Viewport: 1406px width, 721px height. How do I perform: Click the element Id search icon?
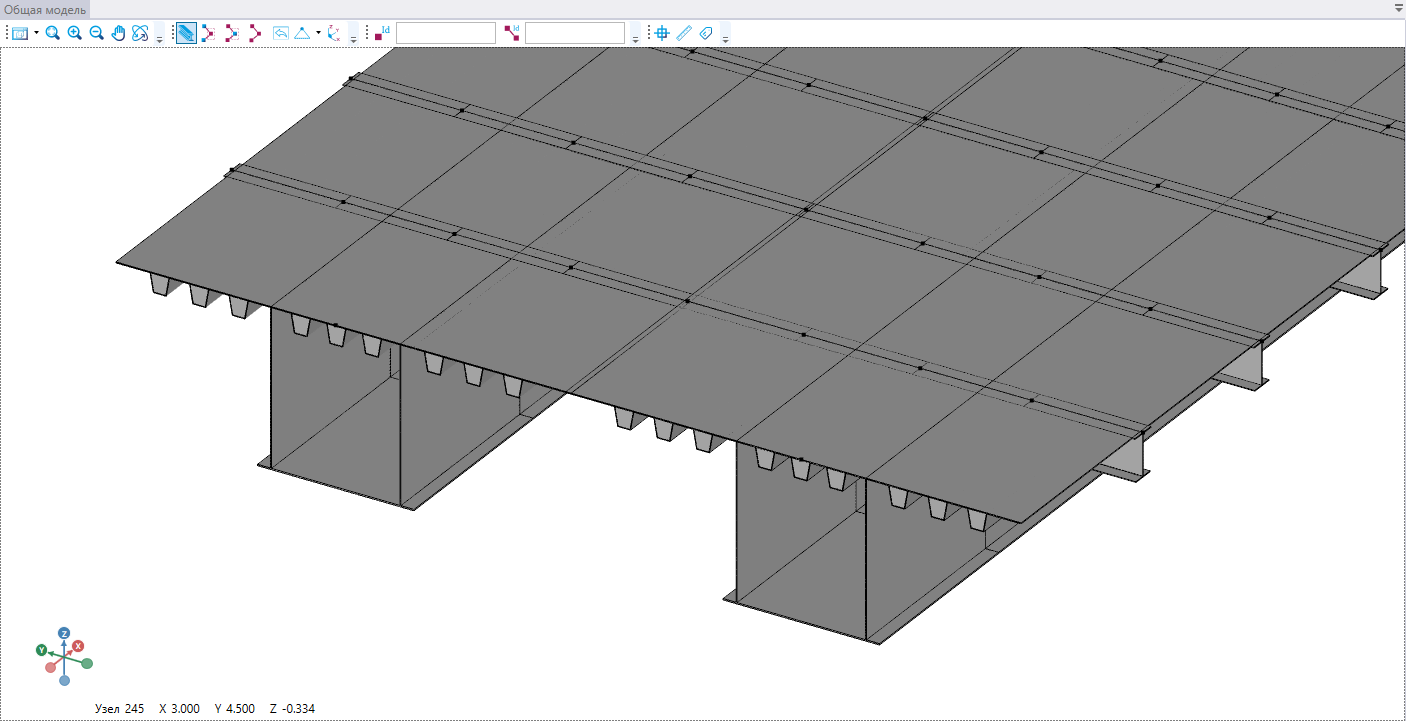pos(513,33)
